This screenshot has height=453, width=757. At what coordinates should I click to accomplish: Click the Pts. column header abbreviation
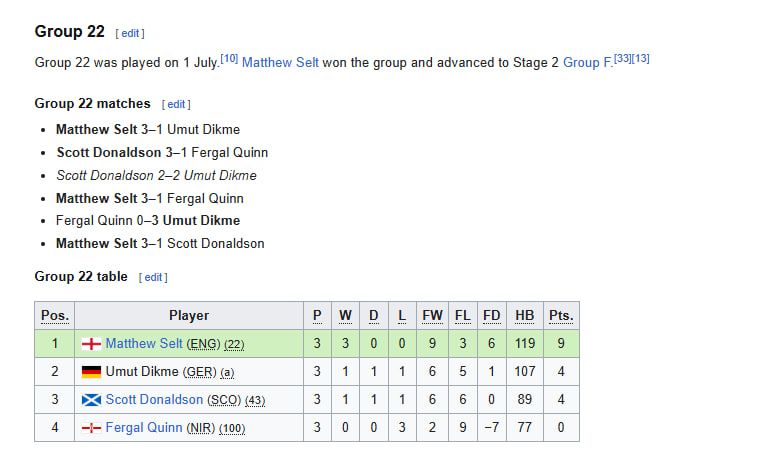tap(561, 316)
